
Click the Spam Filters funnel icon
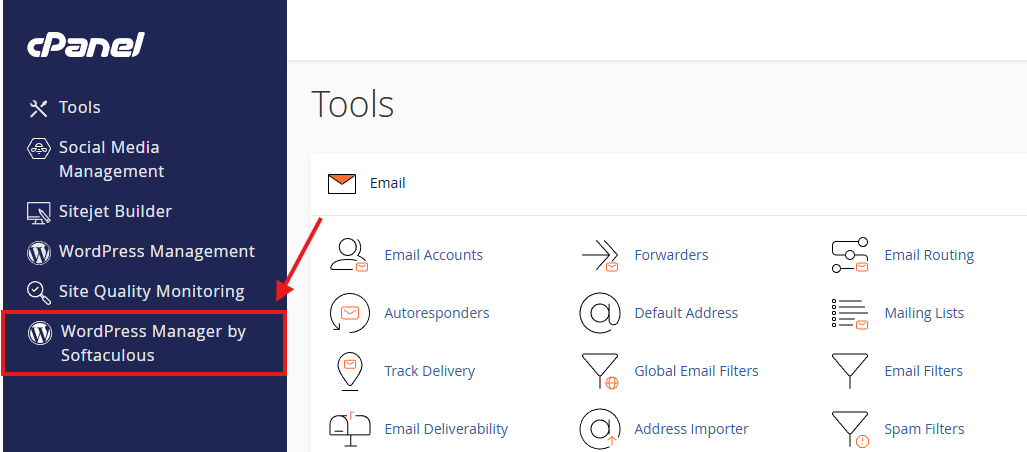pos(850,430)
